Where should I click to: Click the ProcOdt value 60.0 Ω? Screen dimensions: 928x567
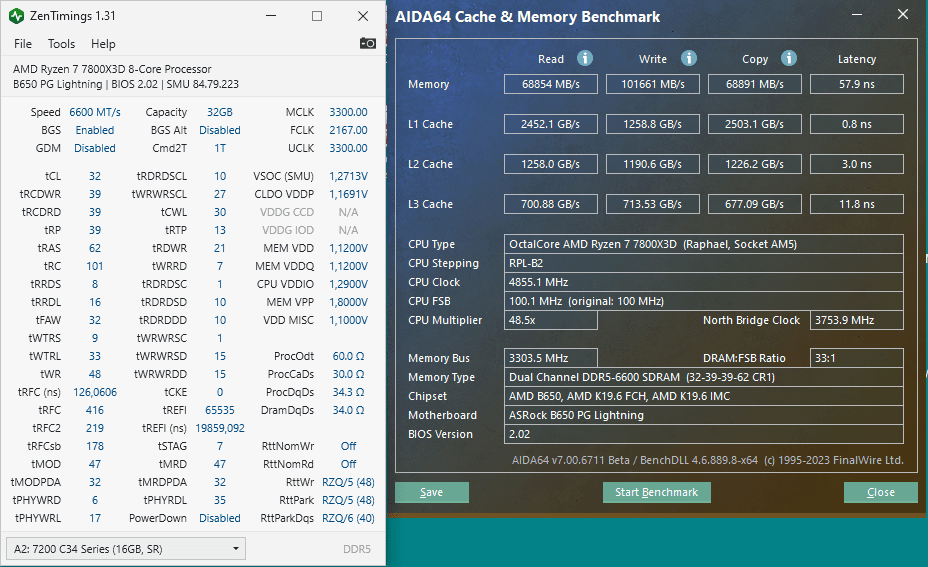(348, 356)
